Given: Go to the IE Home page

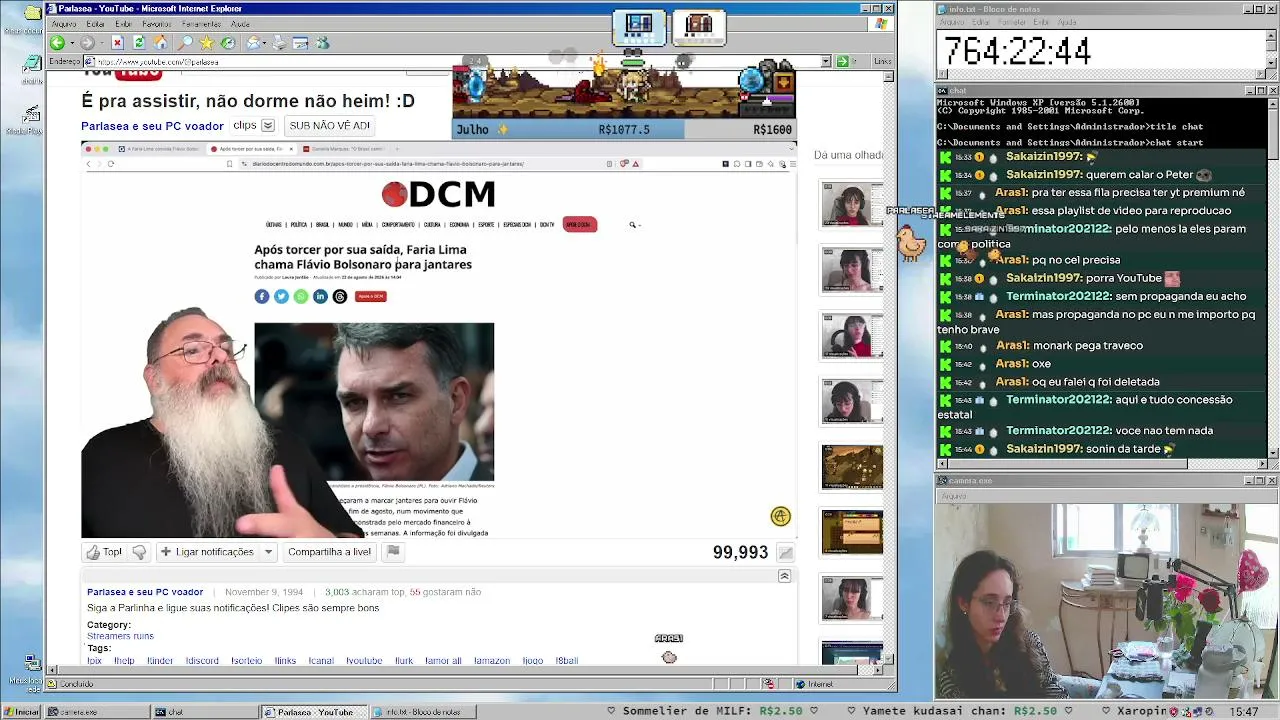Looking at the screenshot, I should click(x=161, y=43).
